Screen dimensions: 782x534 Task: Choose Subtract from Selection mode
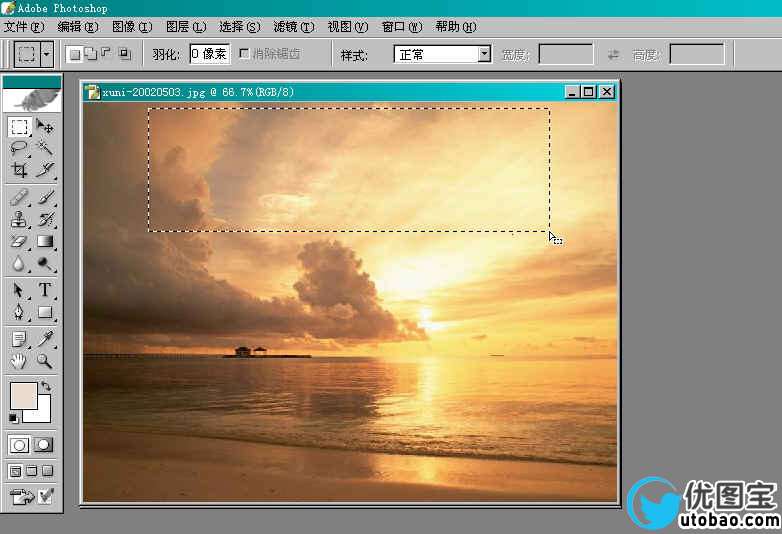107,53
